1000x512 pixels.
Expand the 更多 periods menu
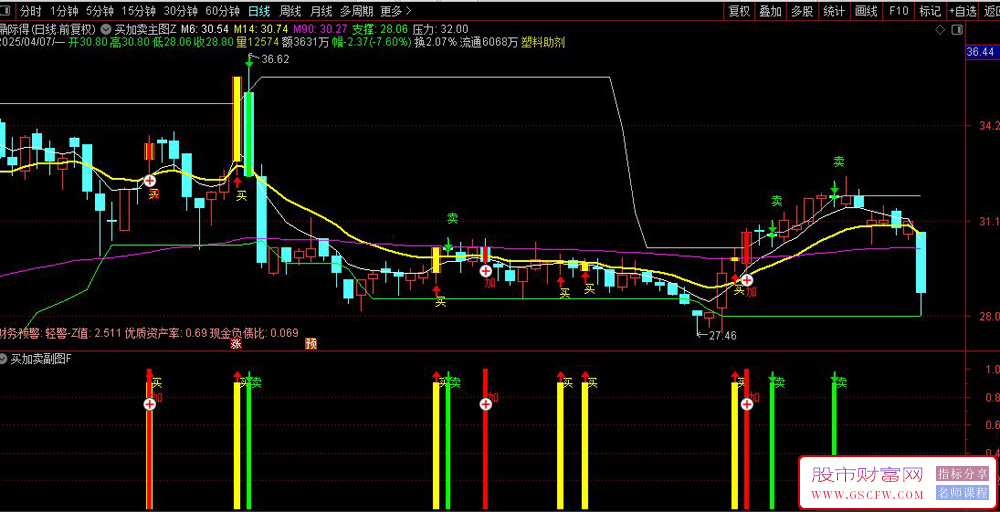[x=396, y=11]
